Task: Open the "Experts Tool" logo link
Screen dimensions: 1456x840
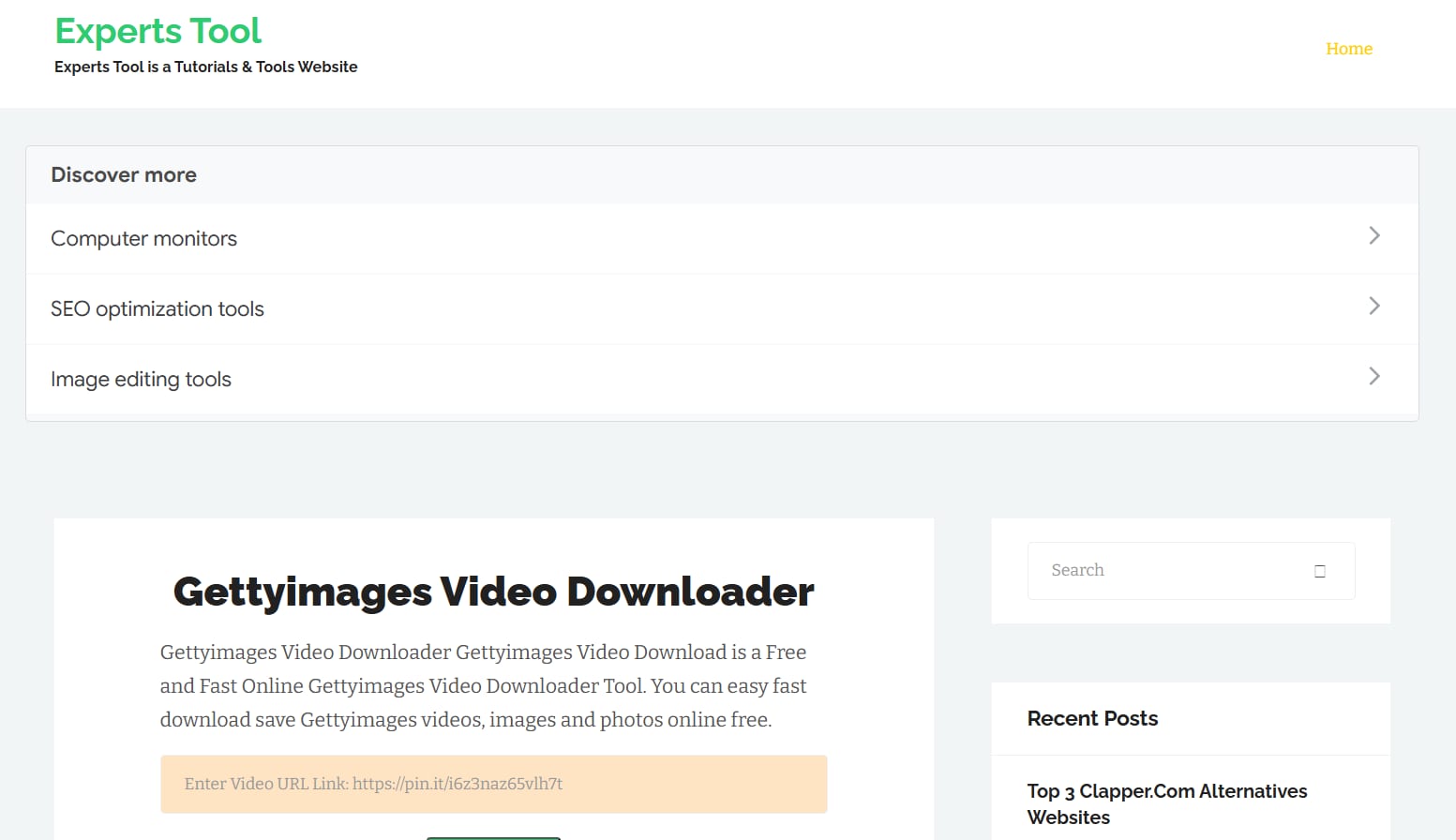Action: [x=157, y=30]
